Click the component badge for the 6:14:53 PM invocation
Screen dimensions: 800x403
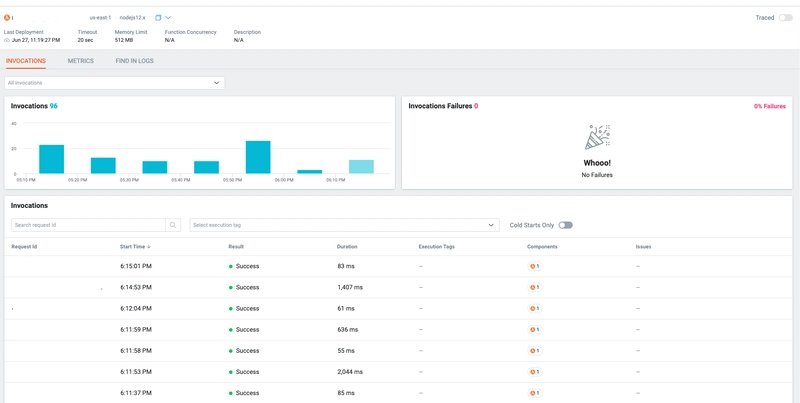tap(534, 287)
